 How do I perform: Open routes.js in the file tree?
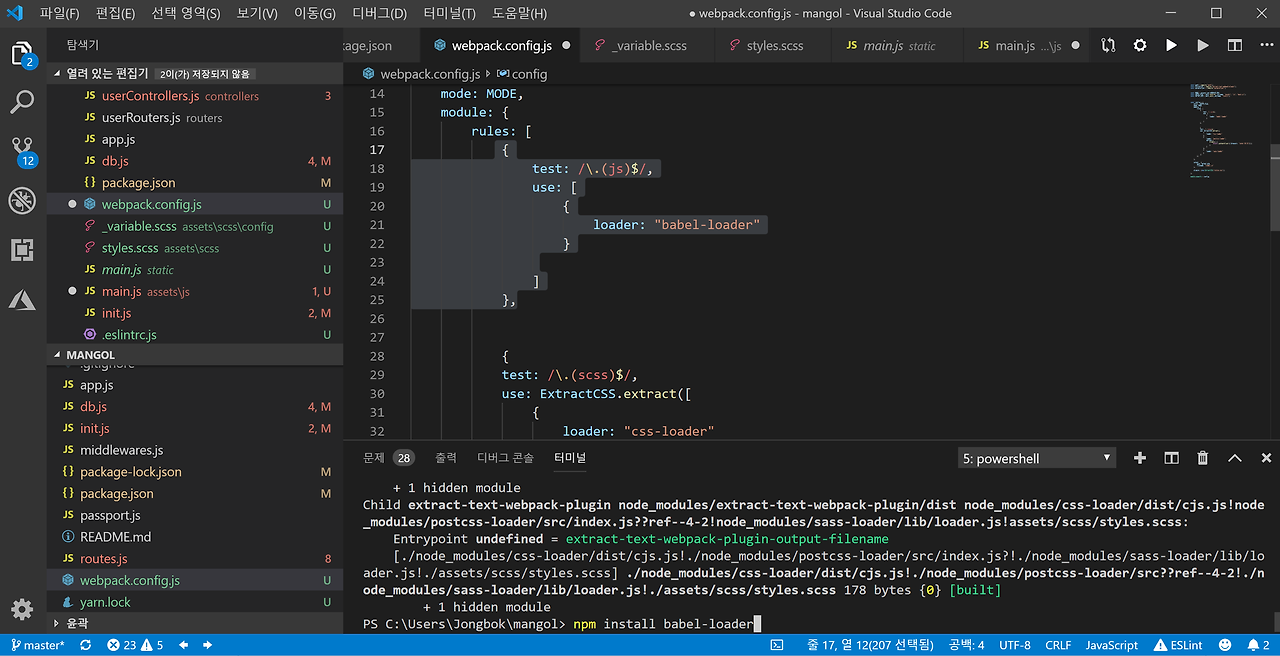tap(195, 559)
